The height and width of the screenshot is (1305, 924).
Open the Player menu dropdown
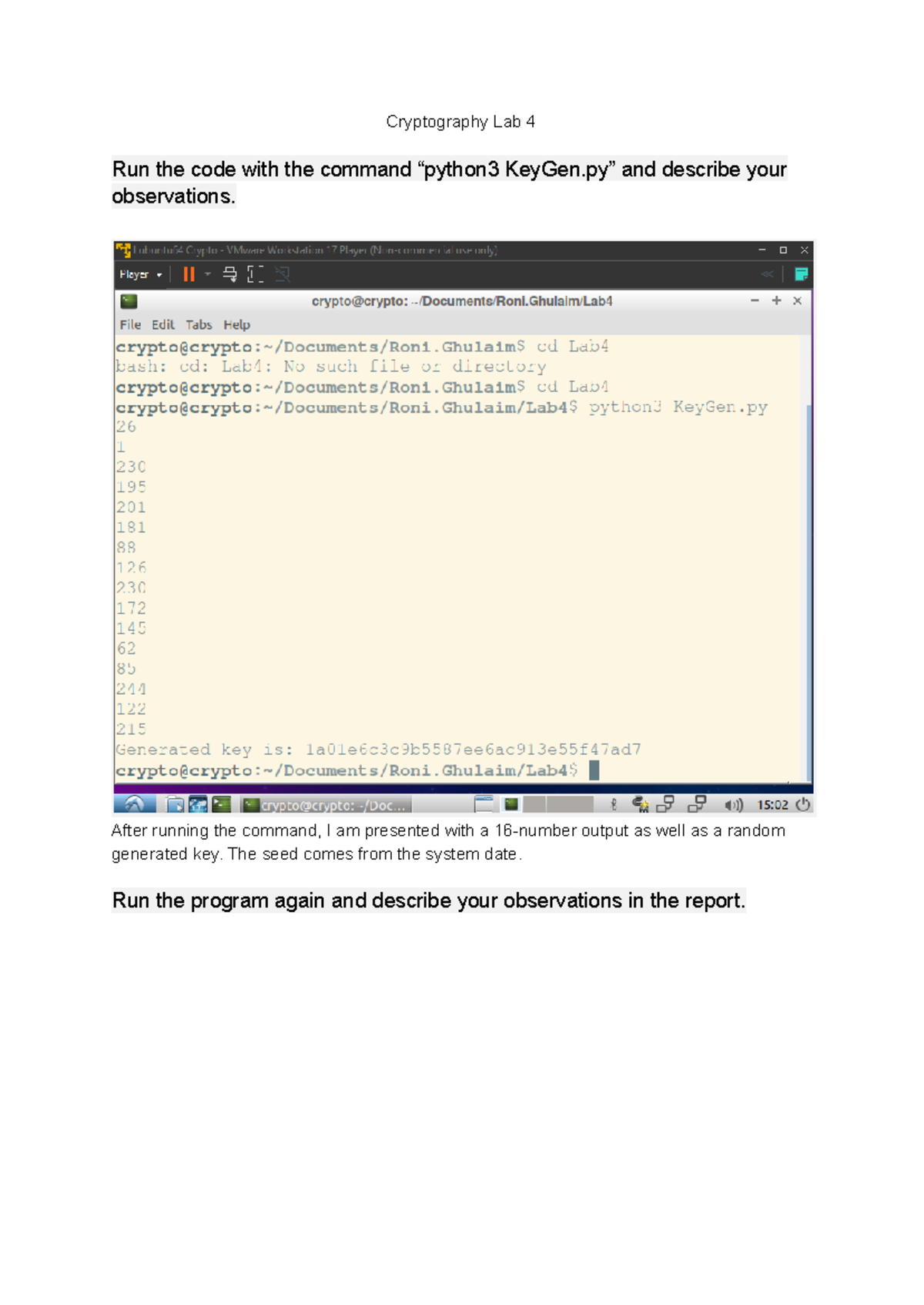tap(140, 274)
